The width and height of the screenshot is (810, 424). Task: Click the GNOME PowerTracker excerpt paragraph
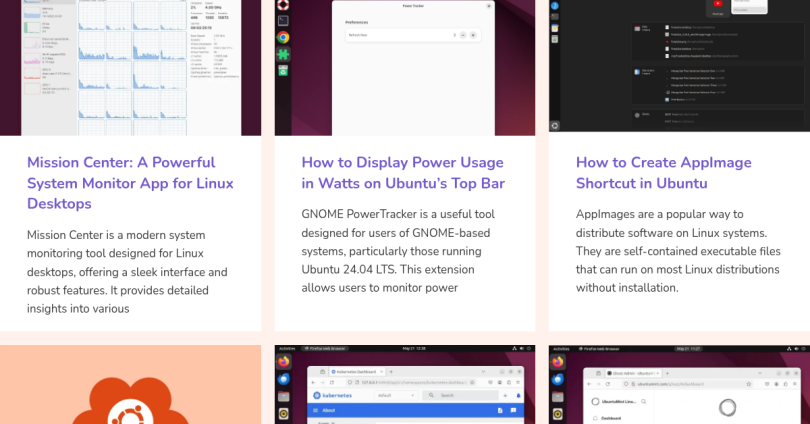402,251
